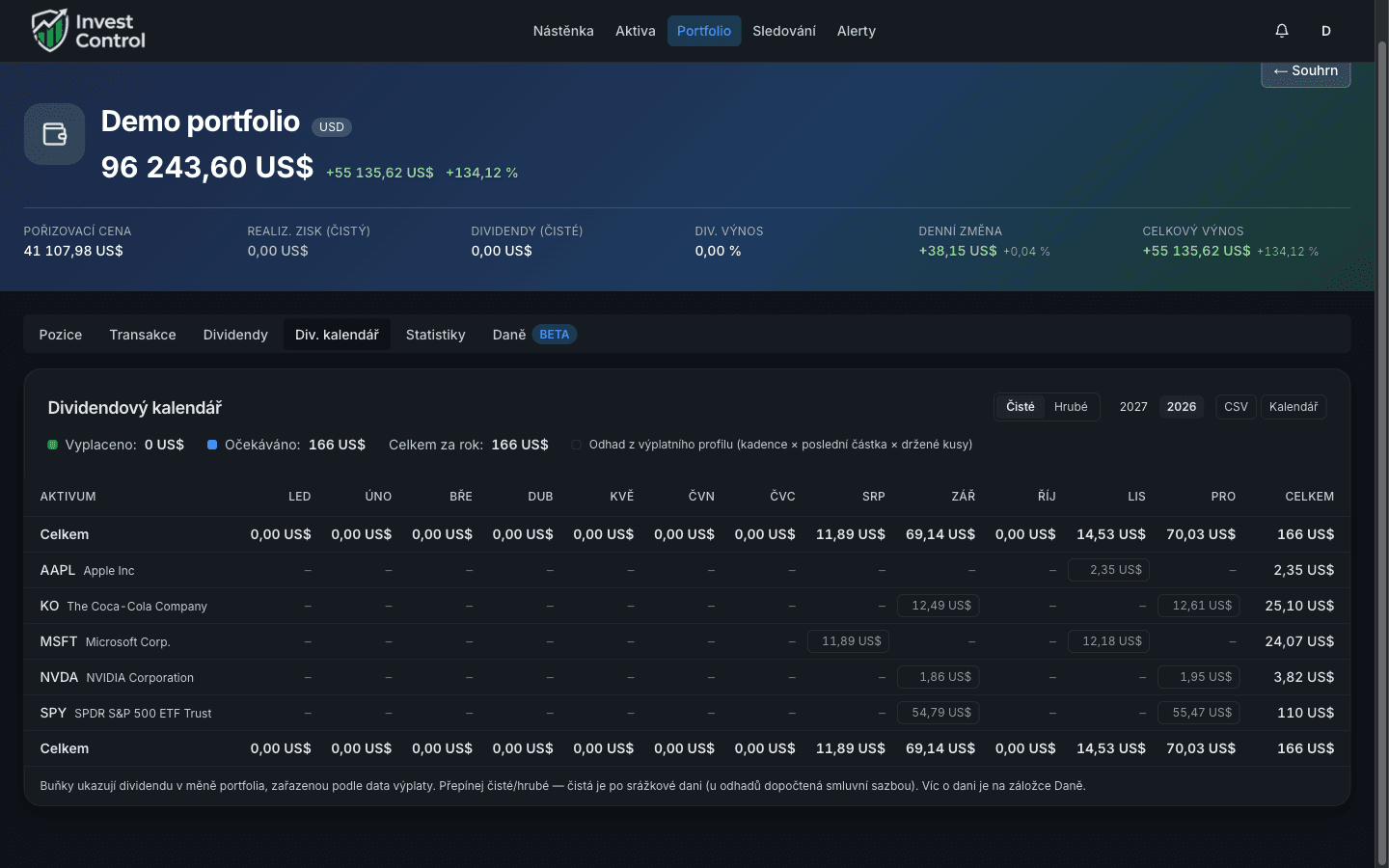Open the SPY SPDR S&P 500 ETF row

(687, 713)
